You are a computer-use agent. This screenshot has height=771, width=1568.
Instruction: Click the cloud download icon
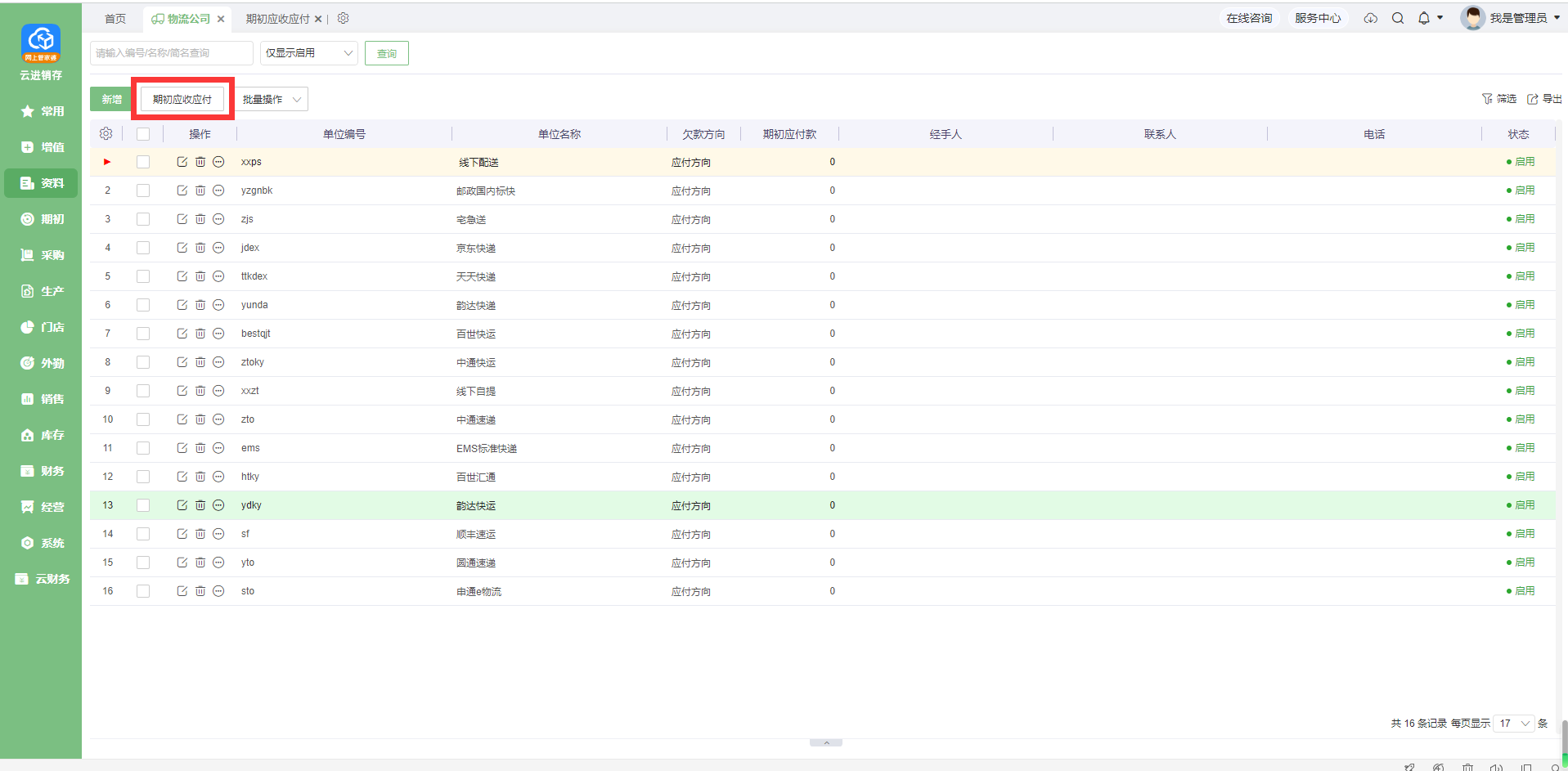(1371, 18)
